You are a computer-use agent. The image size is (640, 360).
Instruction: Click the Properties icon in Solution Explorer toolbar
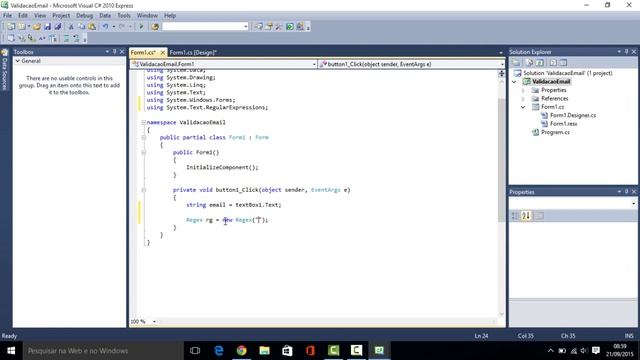click(516, 62)
